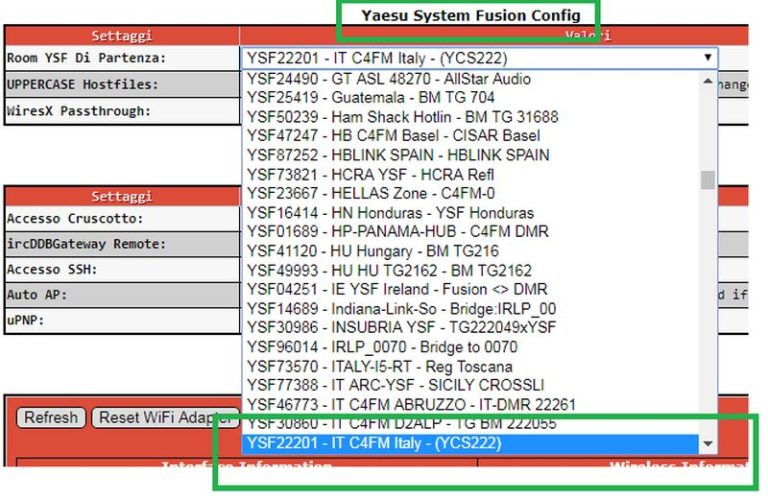This screenshot has width=768, height=499.
Task: Pick YSF50239 - Ham Shack Hotlin option
Action: coord(471,117)
